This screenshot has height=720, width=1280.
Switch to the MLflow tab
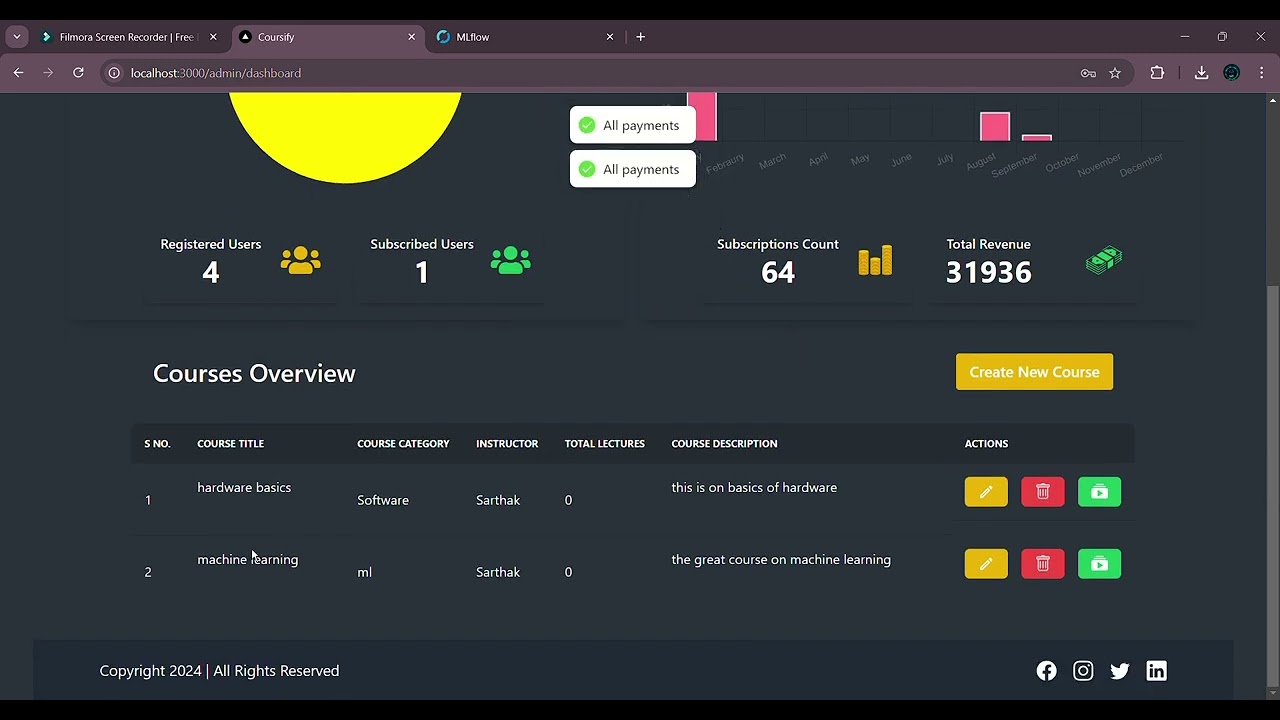520,37
